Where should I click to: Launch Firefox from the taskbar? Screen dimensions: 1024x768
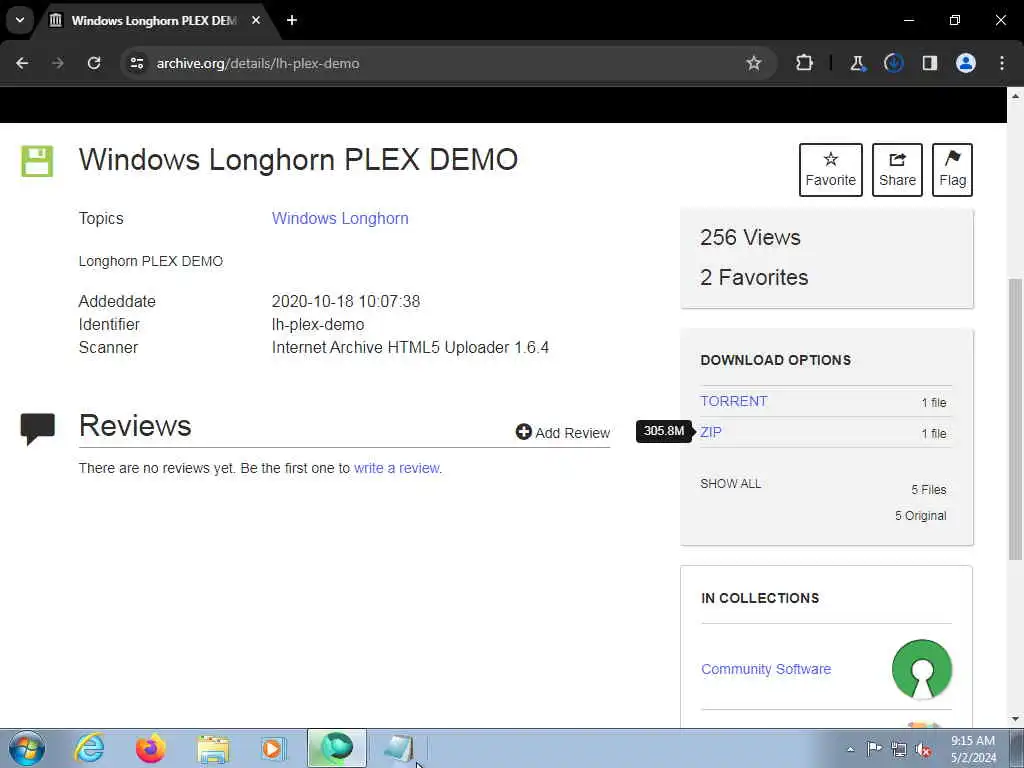[151, 748]
